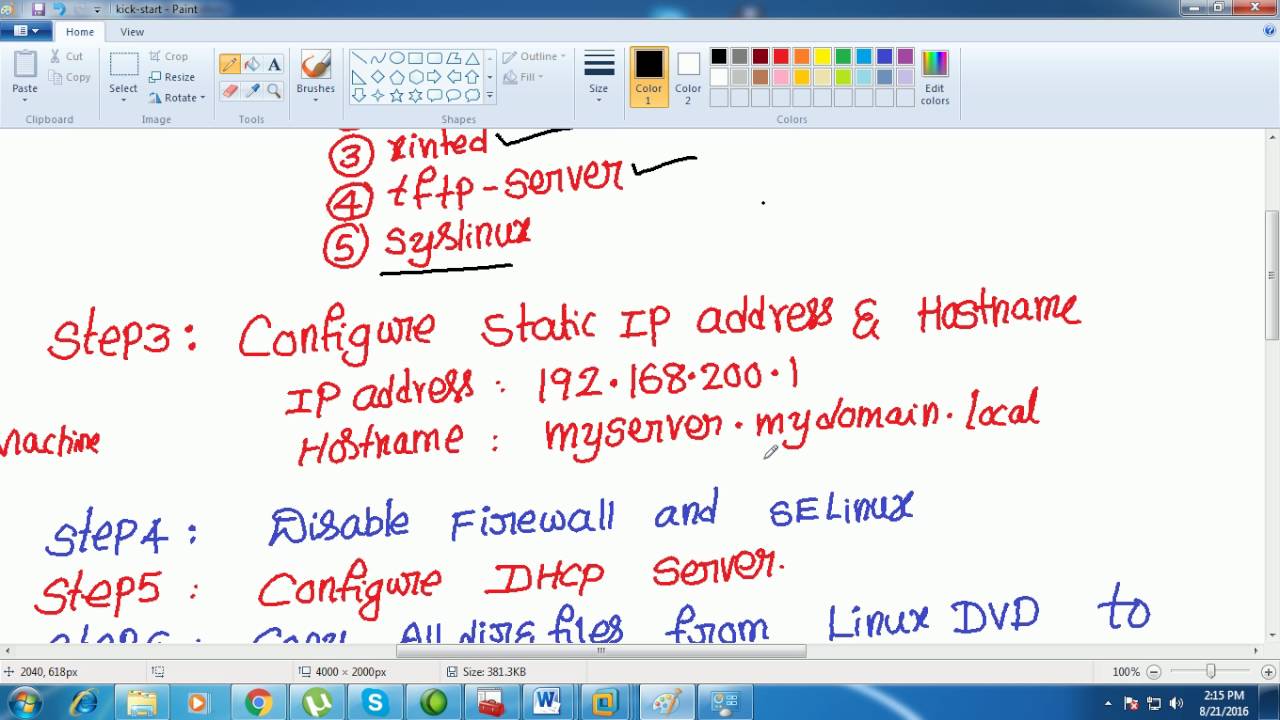1280x720 pixels.
Task: Click the Windows Start button
Action: pos(24,702)
